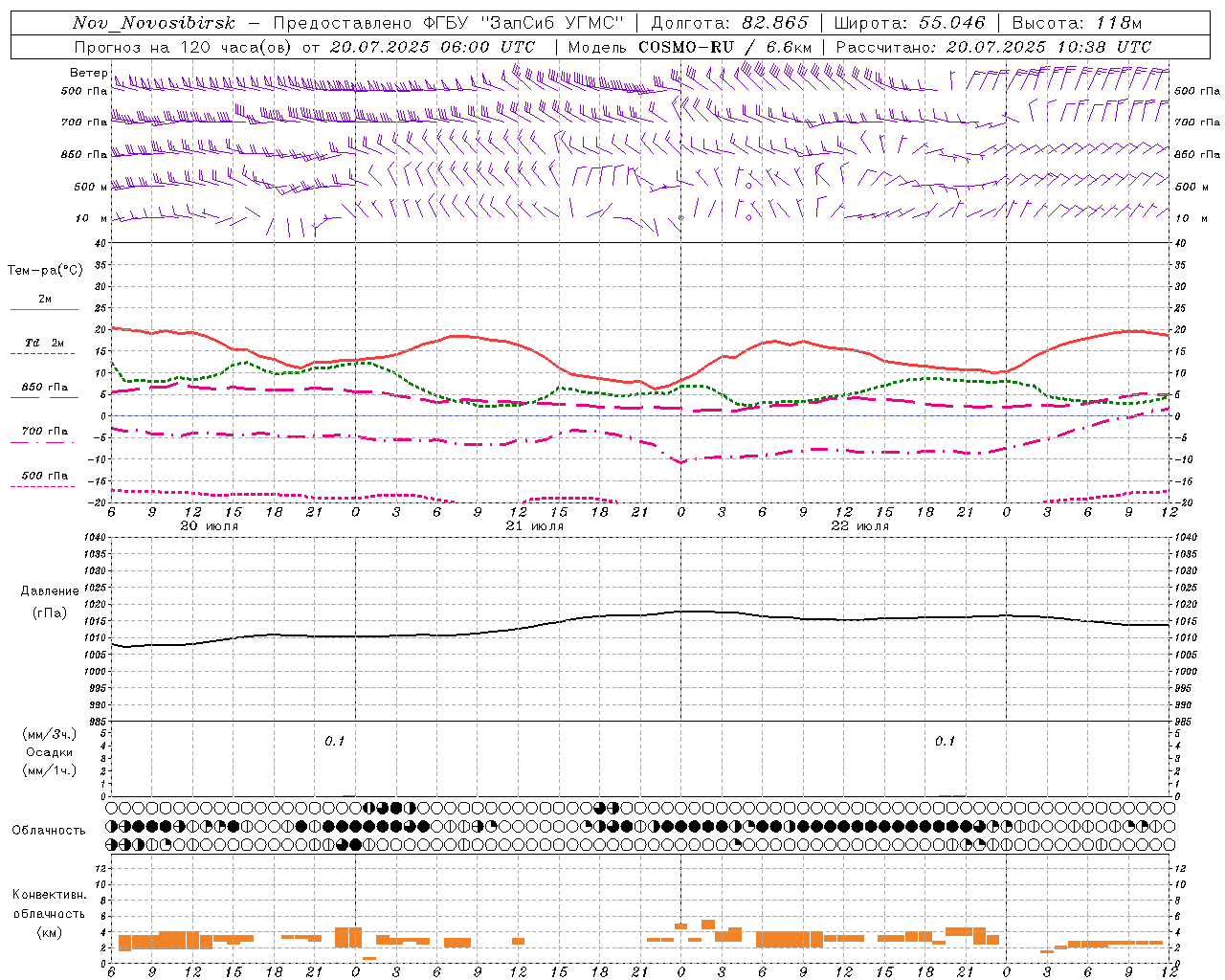Viewport: 1225px width, 980px height.
Task: Click the 20 июля date label
Action: (x=211, y=526)
